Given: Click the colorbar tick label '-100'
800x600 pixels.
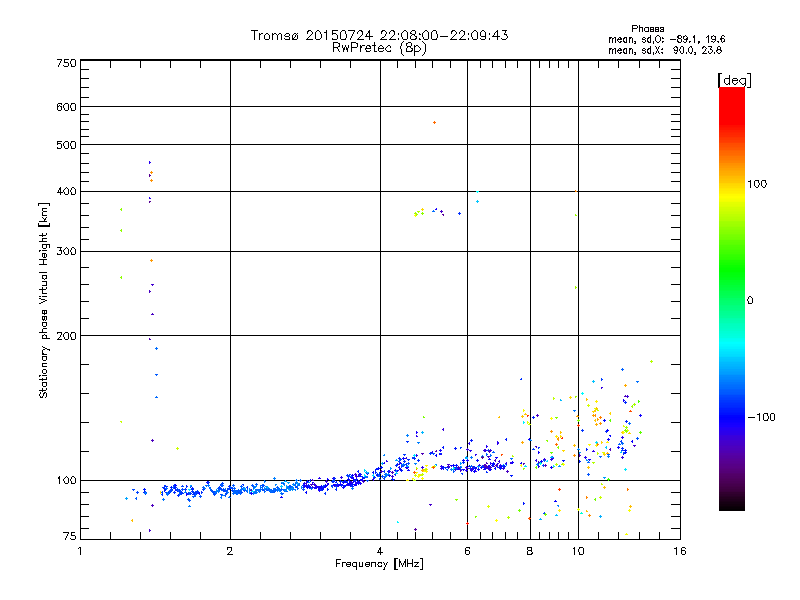Looking at the screenshot, I should [x=761, y=417].
